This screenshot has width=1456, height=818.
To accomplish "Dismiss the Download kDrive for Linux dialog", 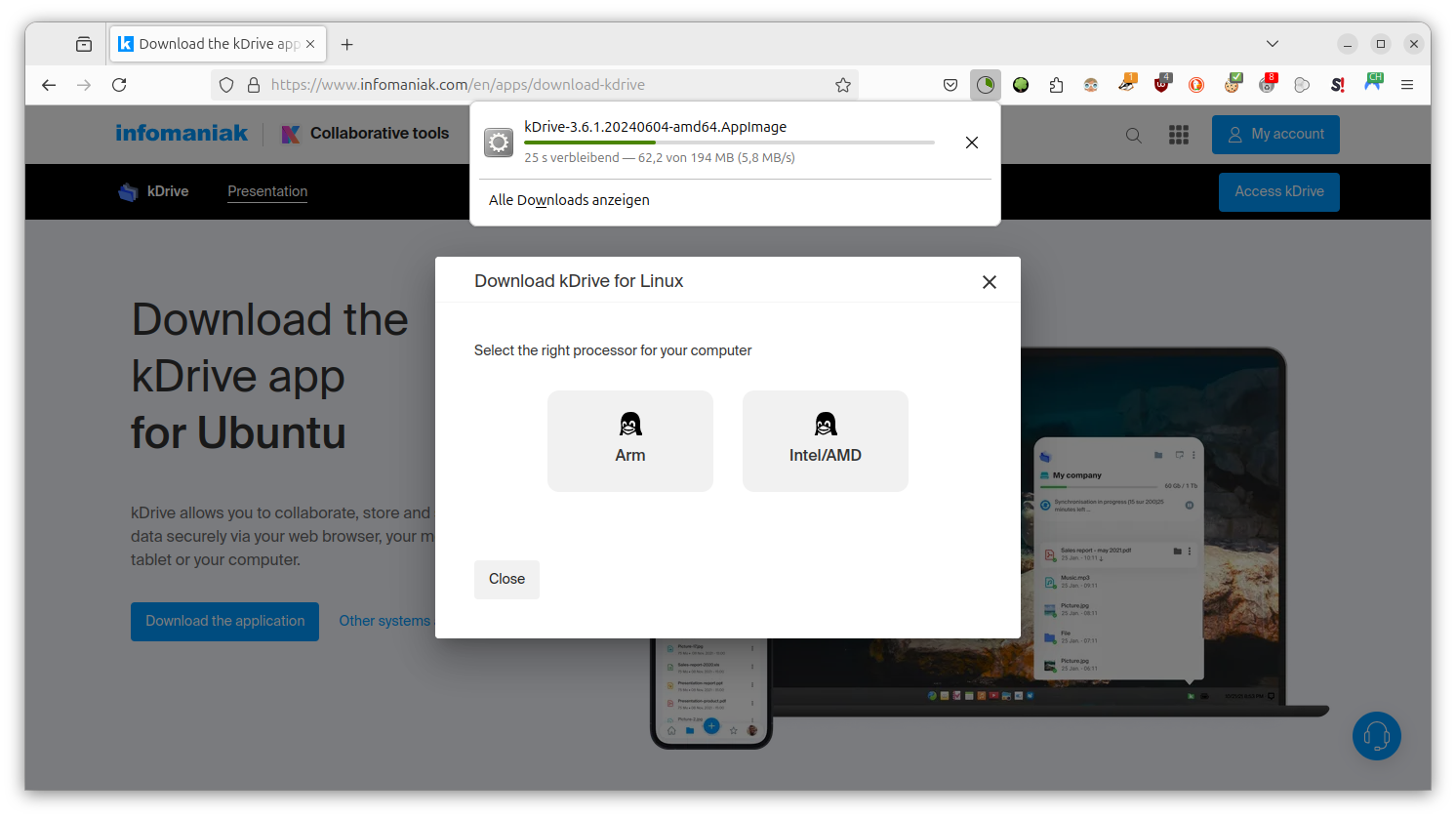I will tap(989, 282).
